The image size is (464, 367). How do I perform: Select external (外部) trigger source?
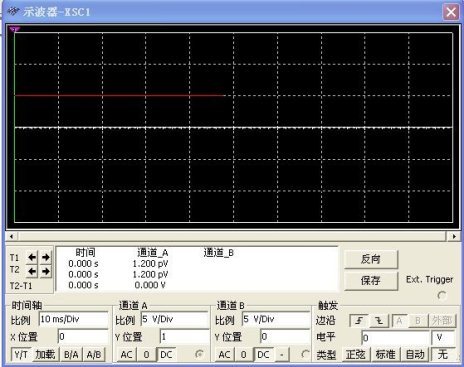441,321
